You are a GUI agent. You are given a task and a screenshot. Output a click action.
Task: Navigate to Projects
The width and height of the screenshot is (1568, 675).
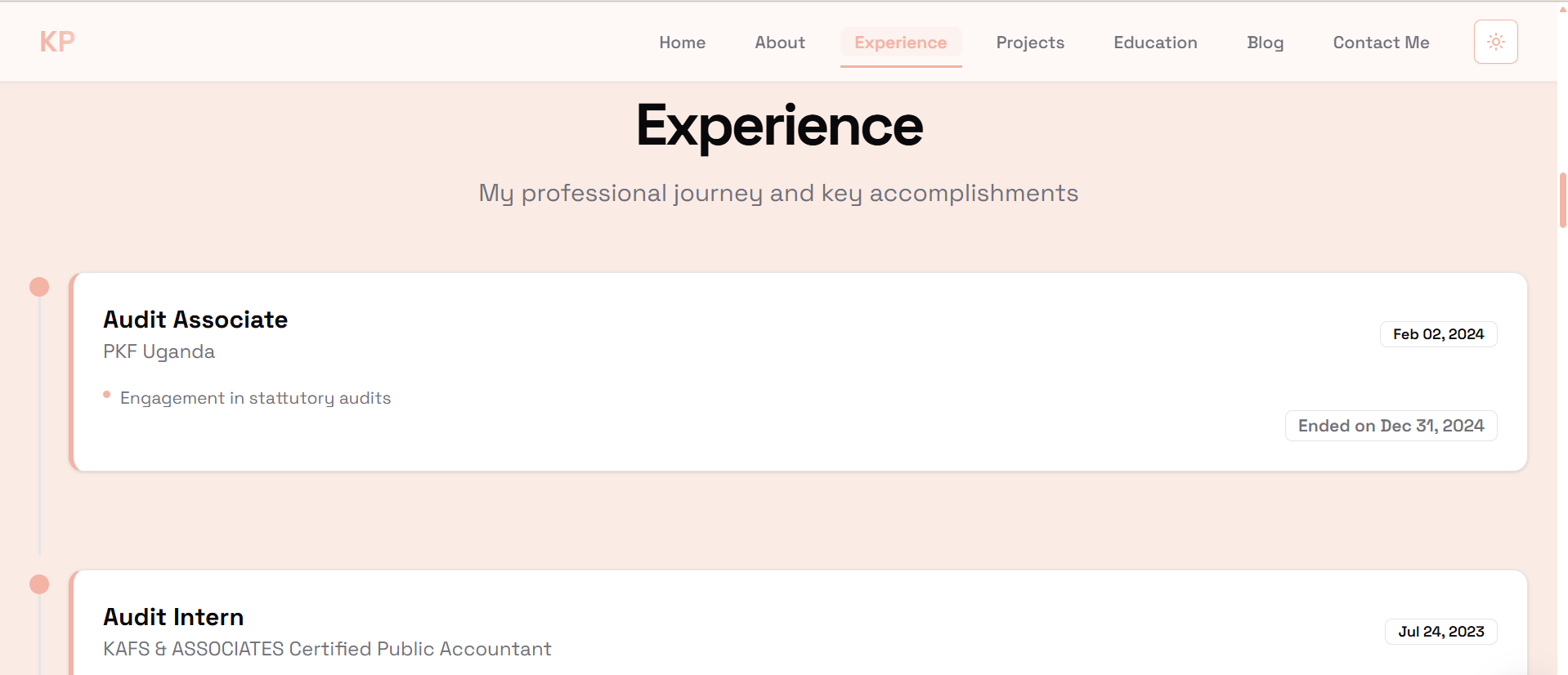click(x=1029, y=42)
